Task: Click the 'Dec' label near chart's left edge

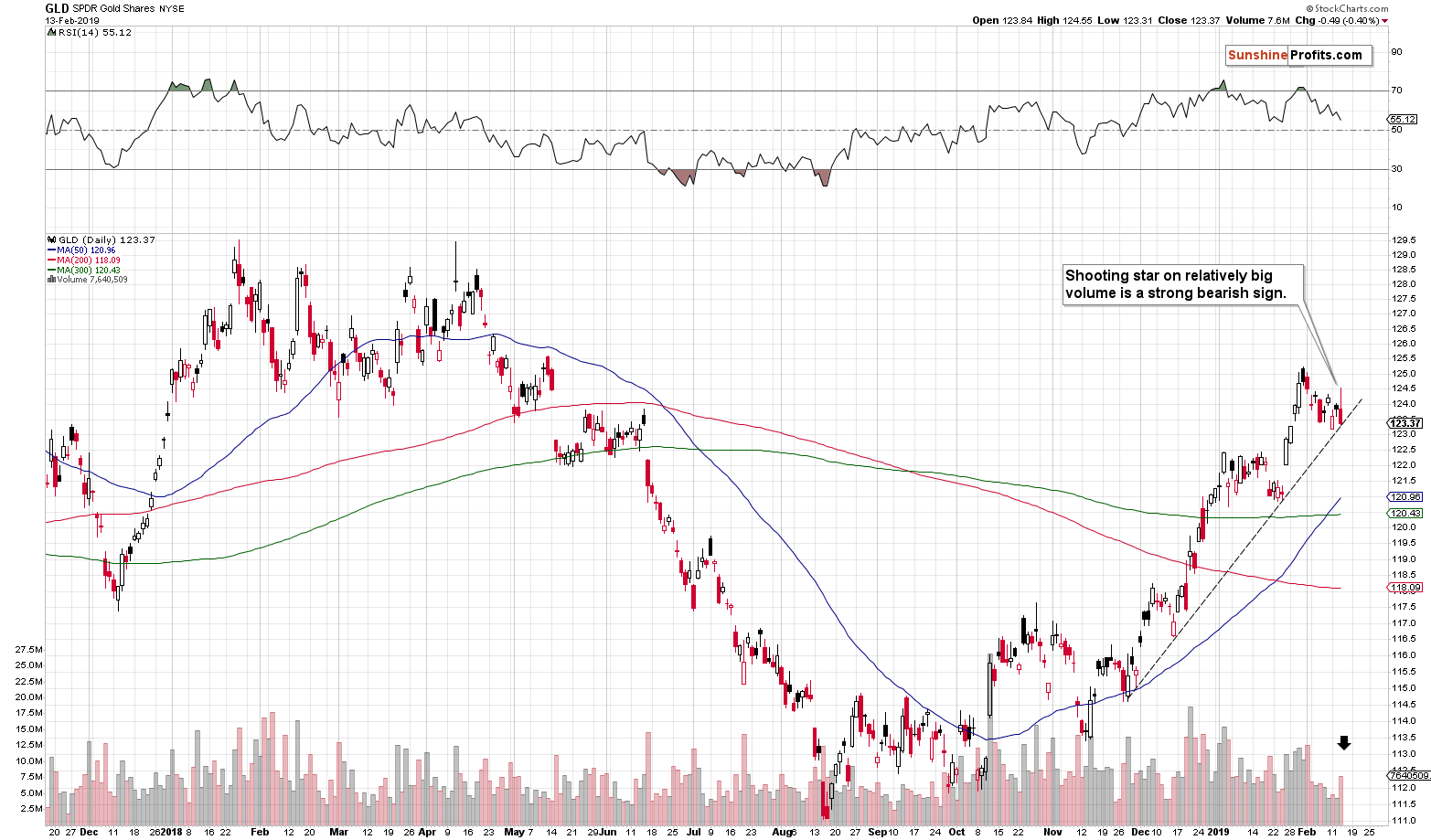Action: click(89, 833)
